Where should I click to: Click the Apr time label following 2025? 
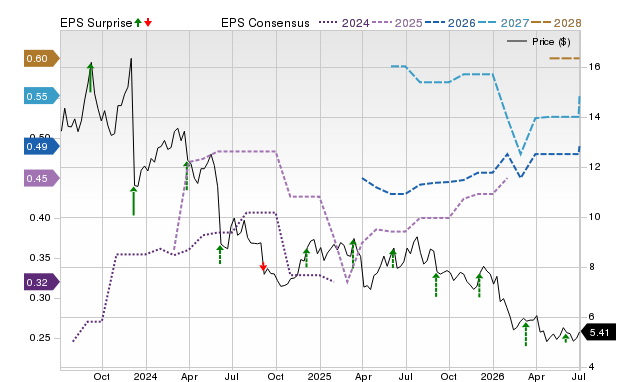tap(363, 376)
